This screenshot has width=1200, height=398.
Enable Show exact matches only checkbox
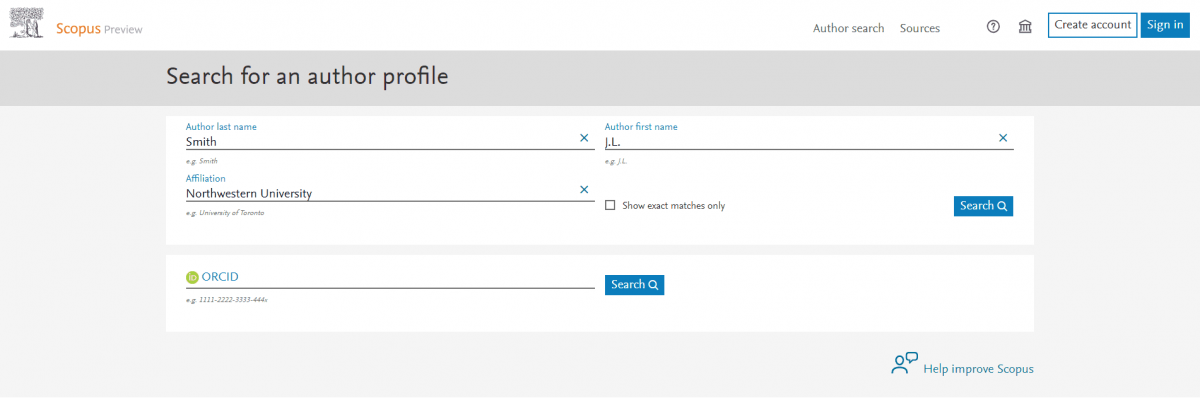pos(610,206)
